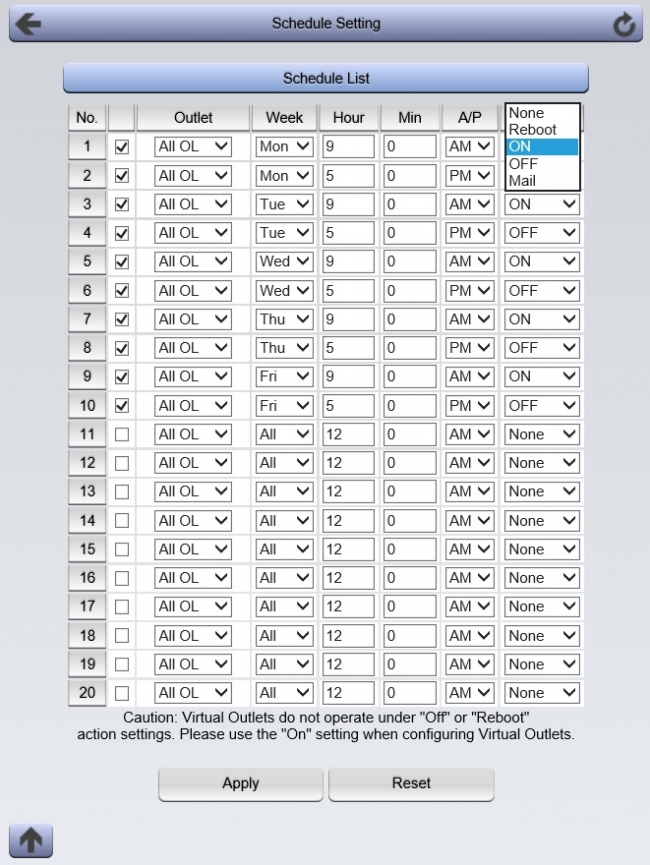Open the Outlet dropdown for row 3
The height and width of the screenshot is (865, 650).
193,204
